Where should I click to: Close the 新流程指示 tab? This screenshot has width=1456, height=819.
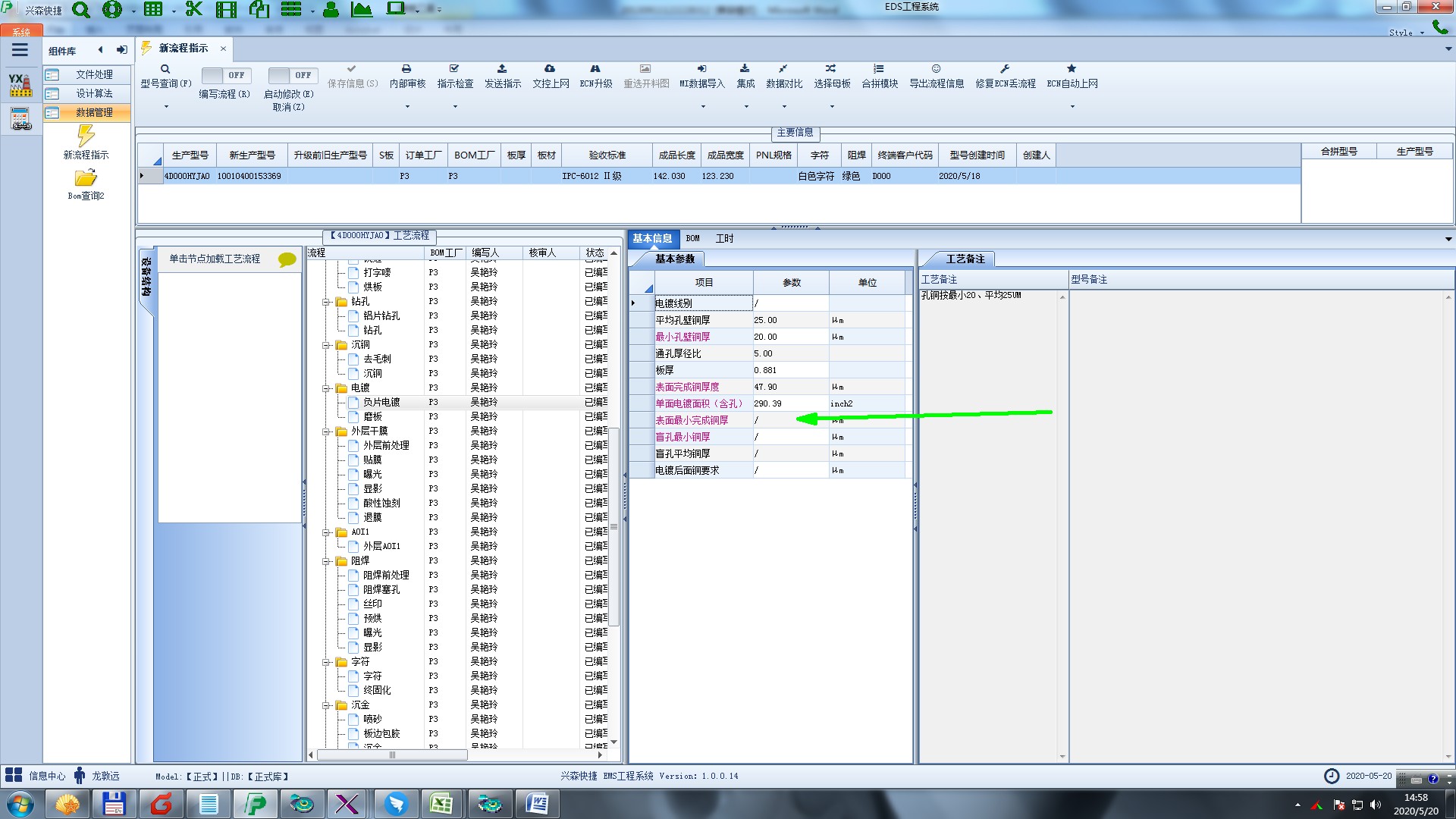223,48
